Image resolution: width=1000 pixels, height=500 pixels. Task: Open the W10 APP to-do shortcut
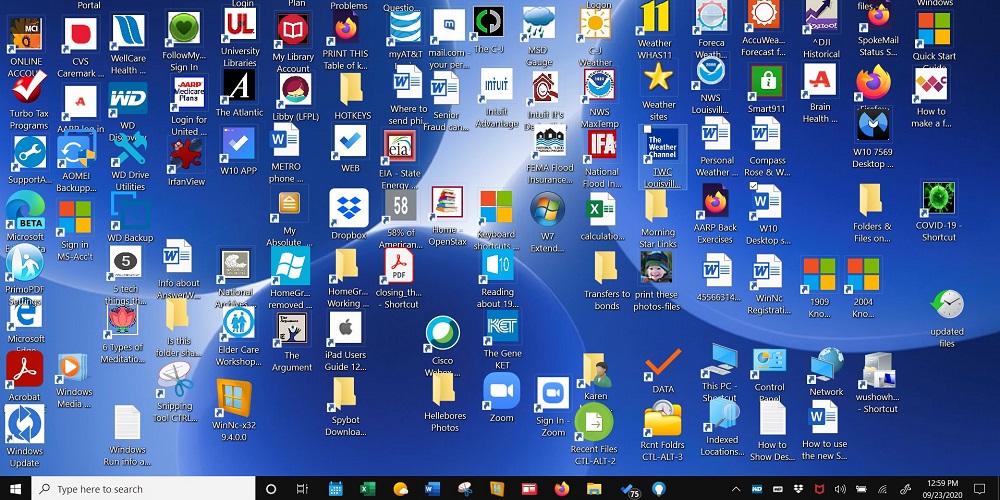pyautogui.click(x=239, y=145)
